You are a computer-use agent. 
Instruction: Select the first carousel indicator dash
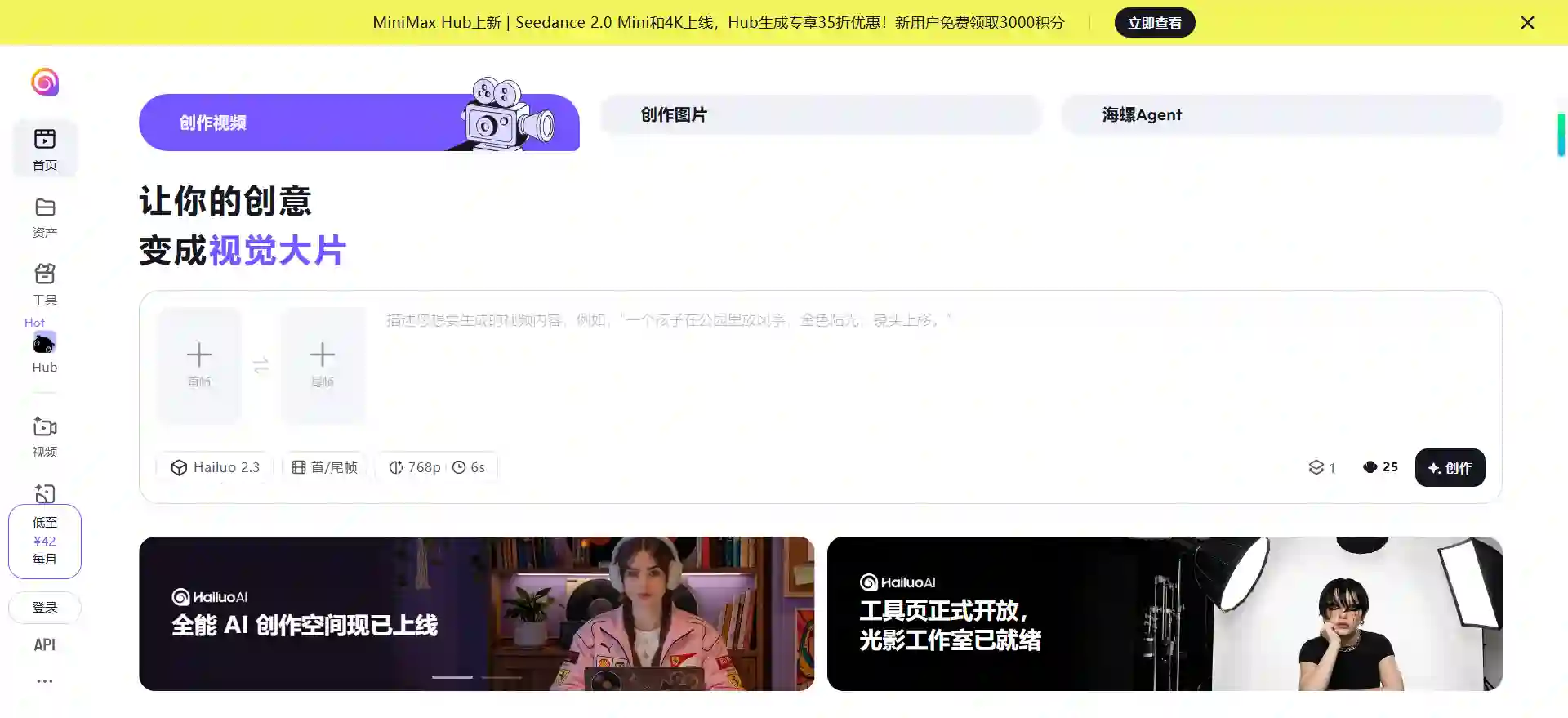(x=452, y=677)
